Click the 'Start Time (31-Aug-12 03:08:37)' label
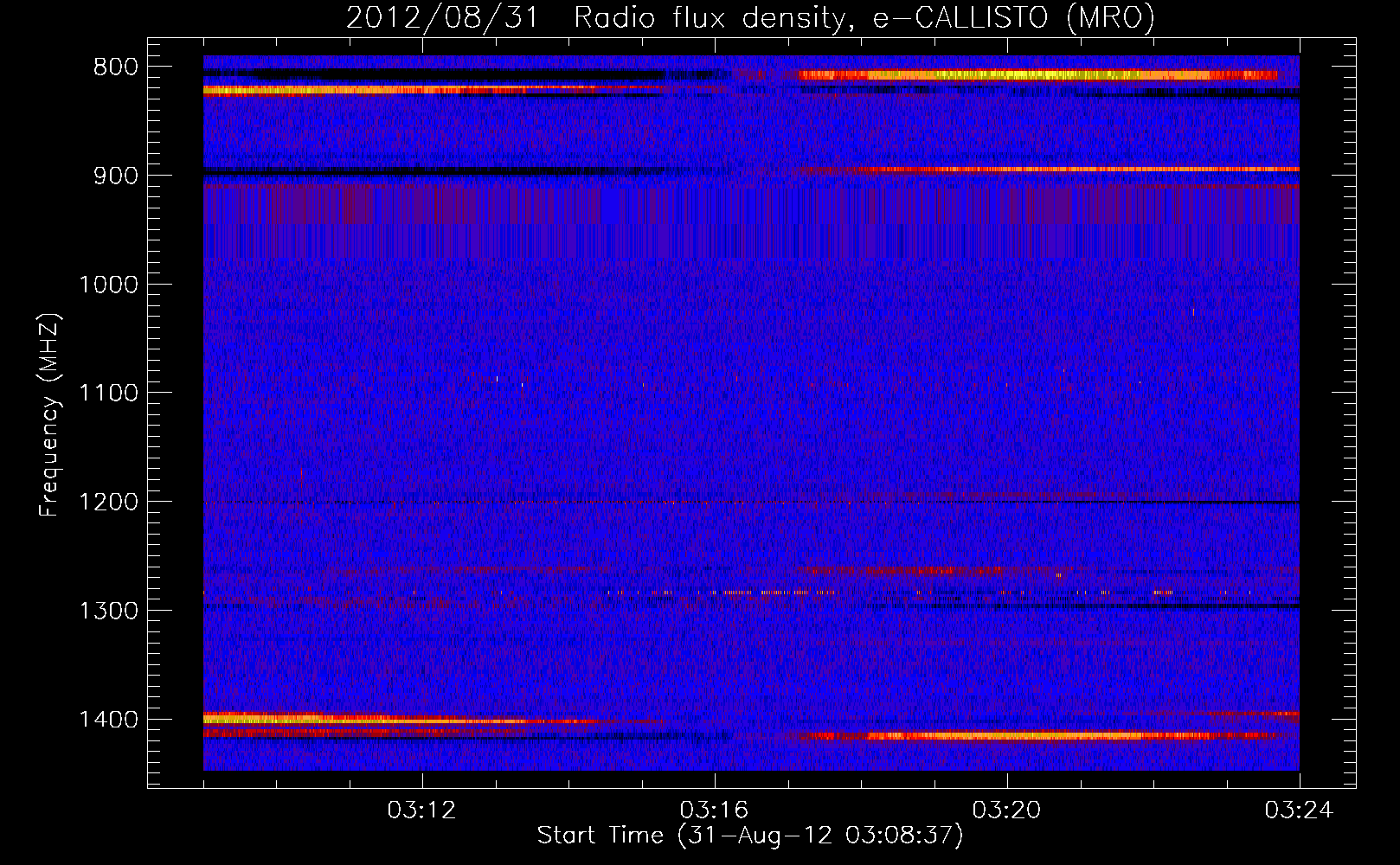Screen dimensions: 1400x865 click(x=750, y=836)
